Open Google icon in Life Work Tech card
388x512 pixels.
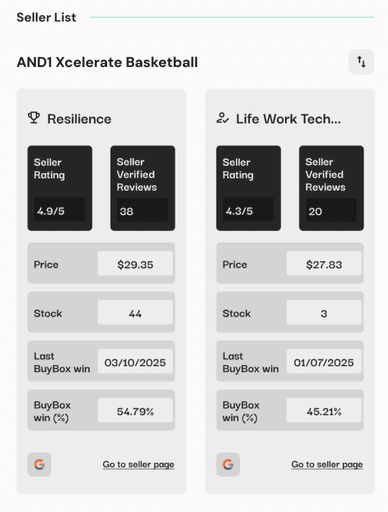coord(228,464)
